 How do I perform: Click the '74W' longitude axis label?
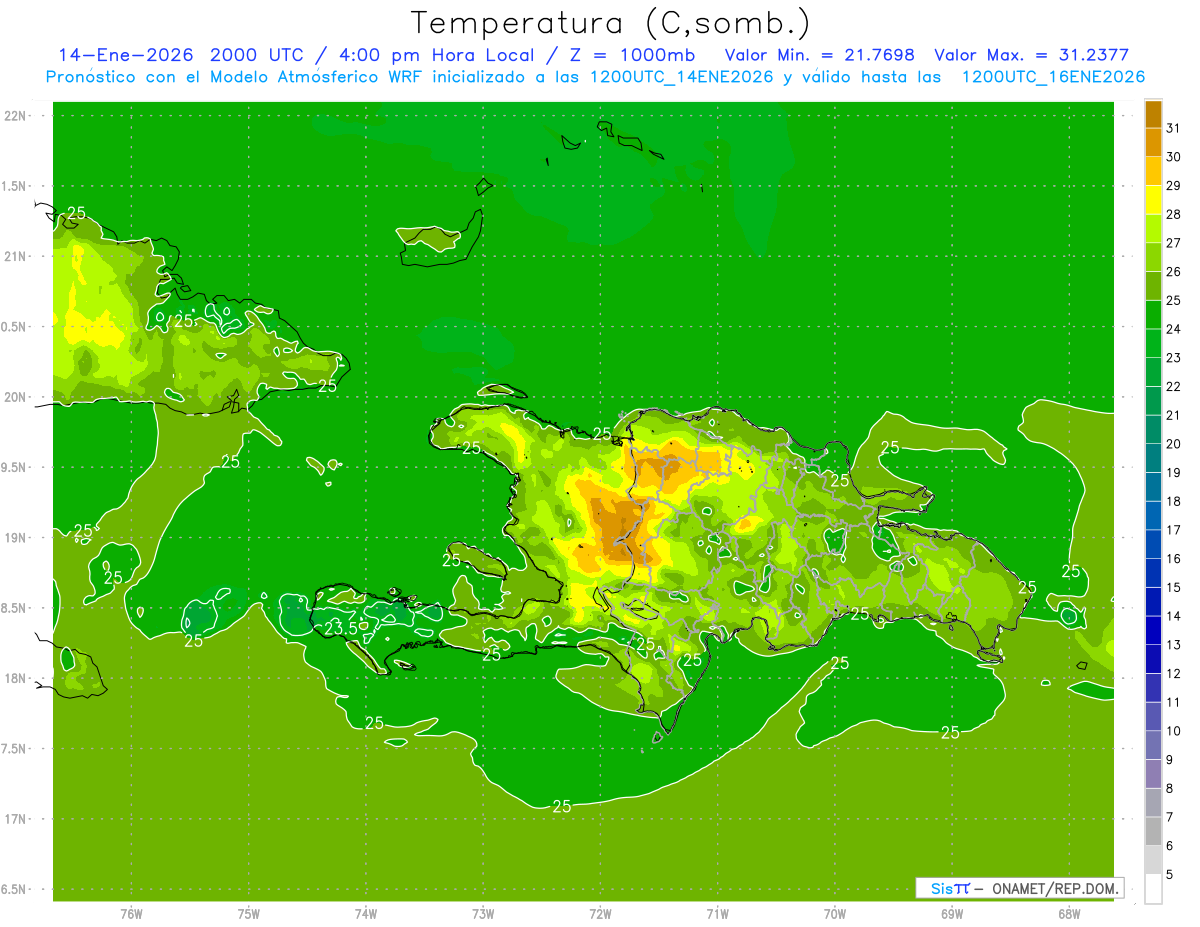[x=366, y=914]
